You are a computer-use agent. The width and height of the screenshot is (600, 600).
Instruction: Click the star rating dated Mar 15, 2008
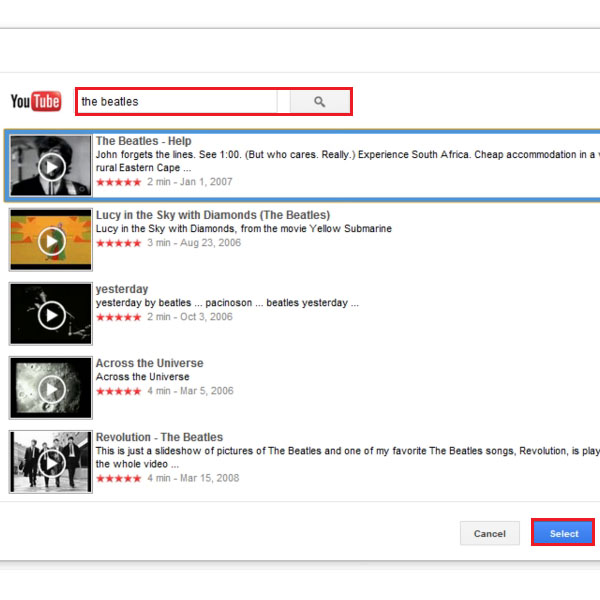click(x=119, y=478)
